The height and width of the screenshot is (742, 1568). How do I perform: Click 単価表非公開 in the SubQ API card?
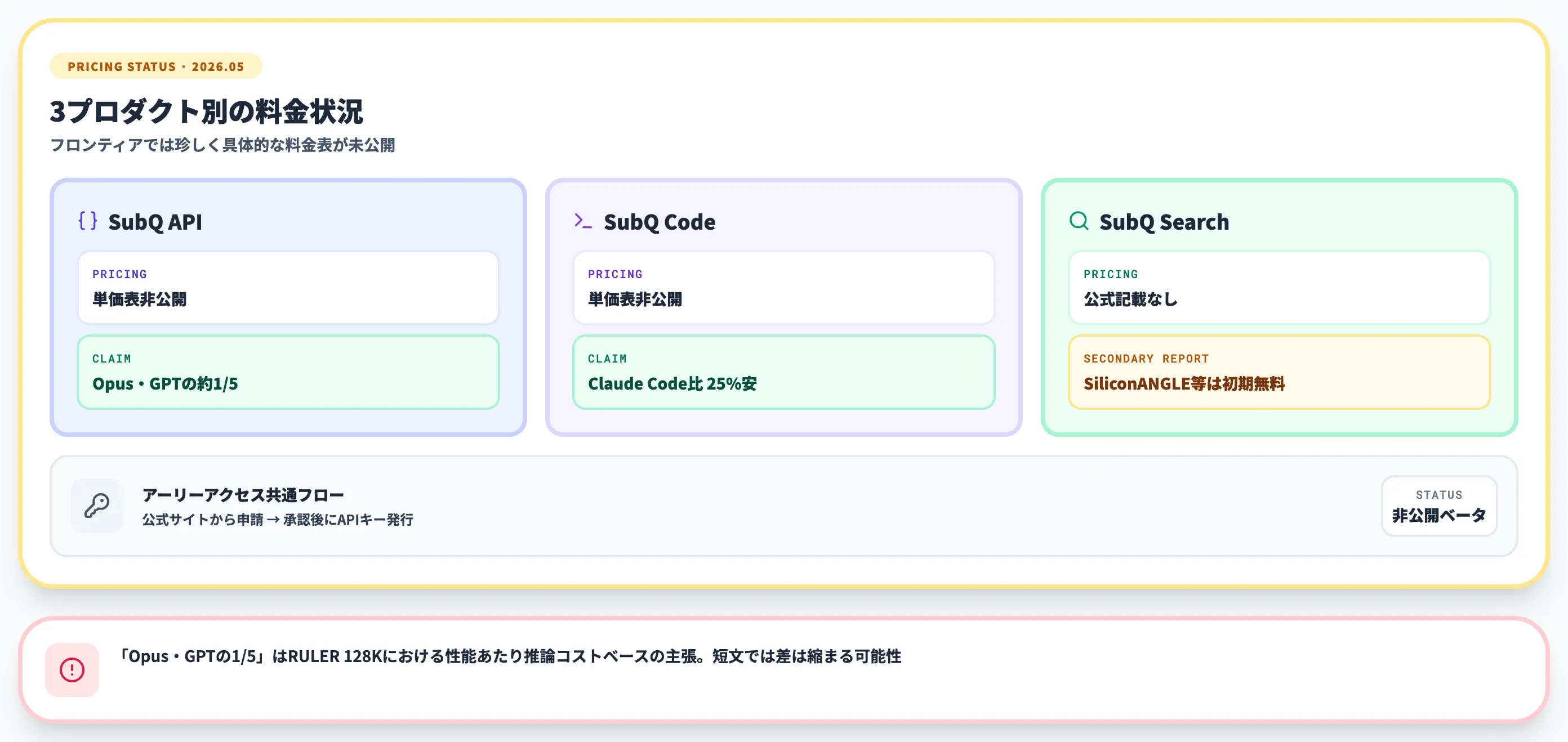tap(139, 300)
